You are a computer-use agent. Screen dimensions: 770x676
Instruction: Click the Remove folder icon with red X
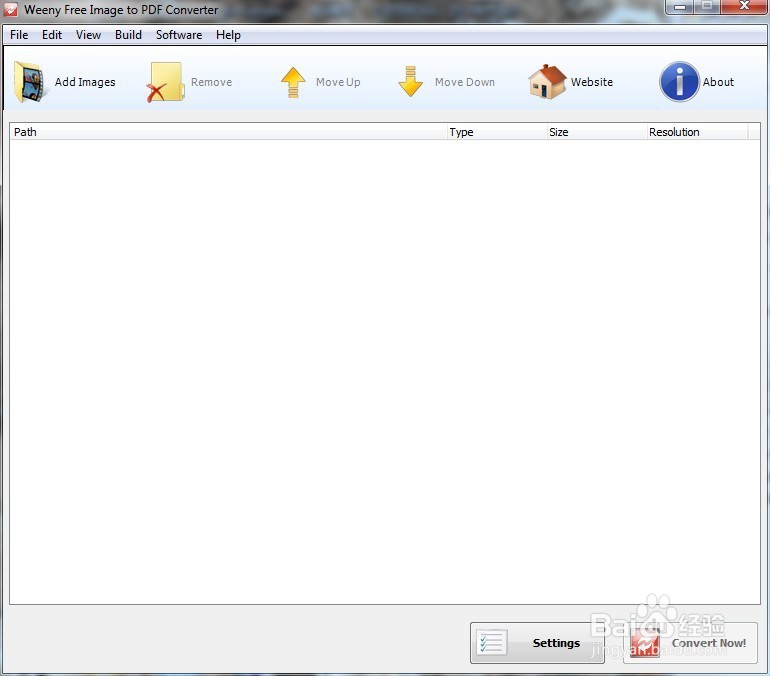pyautogui.click(x=165, y=82)
